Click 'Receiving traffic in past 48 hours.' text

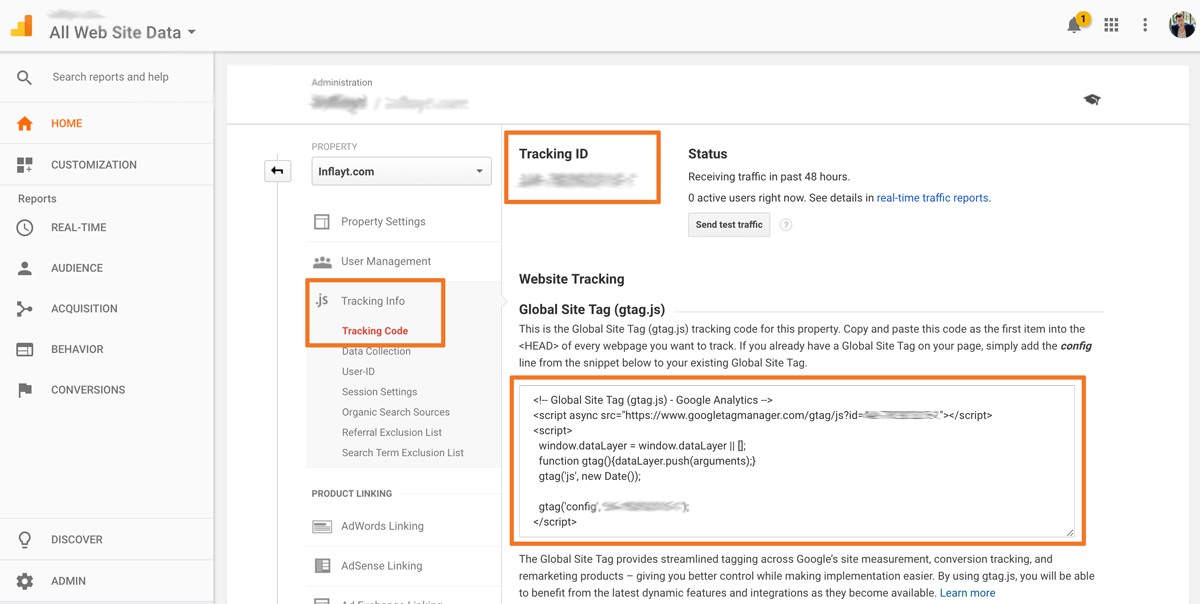point(769,177)
